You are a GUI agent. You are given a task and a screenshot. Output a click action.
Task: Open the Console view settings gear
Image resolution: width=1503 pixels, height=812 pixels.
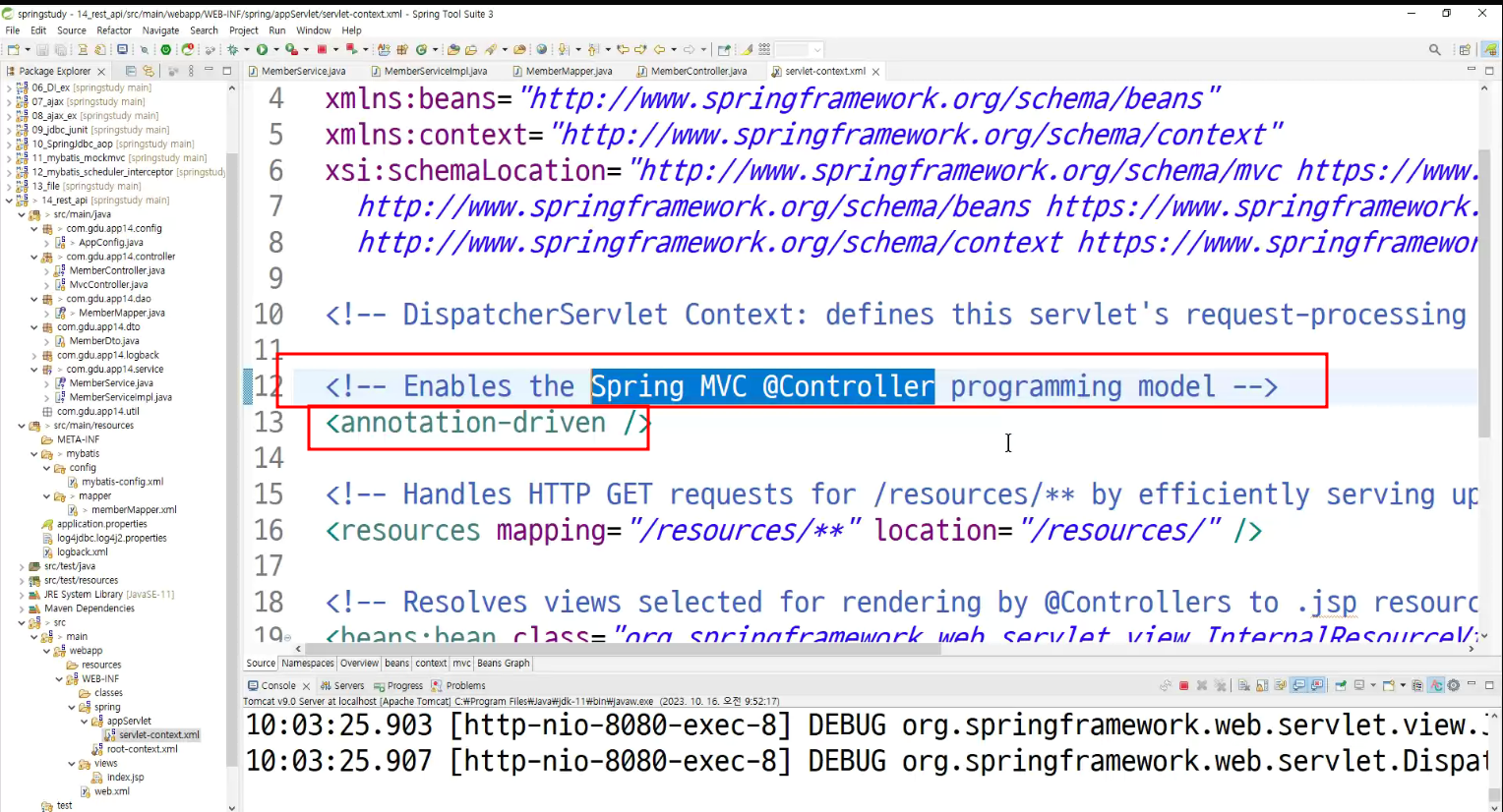(1454, 685)
